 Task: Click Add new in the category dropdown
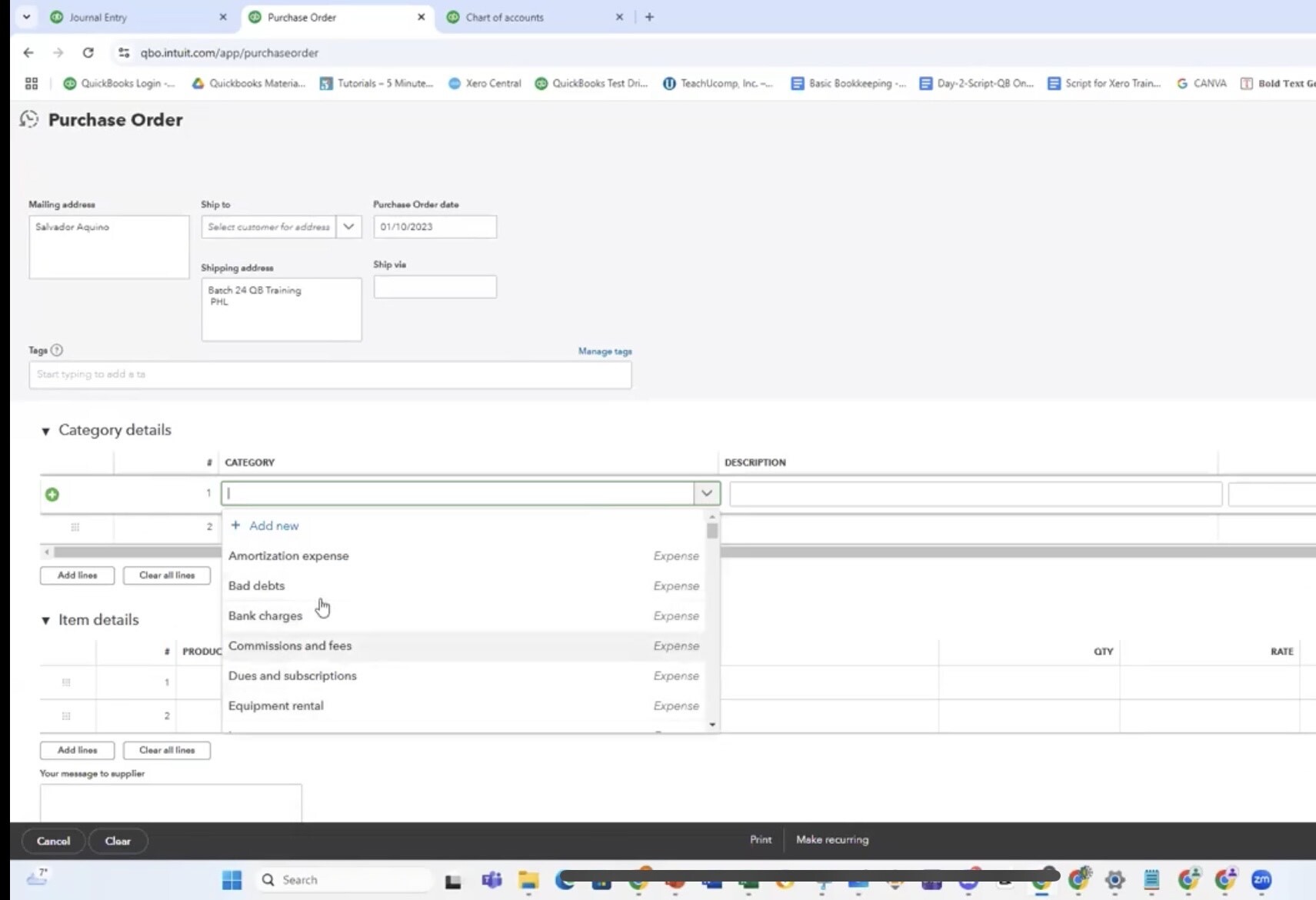(265, 525)
